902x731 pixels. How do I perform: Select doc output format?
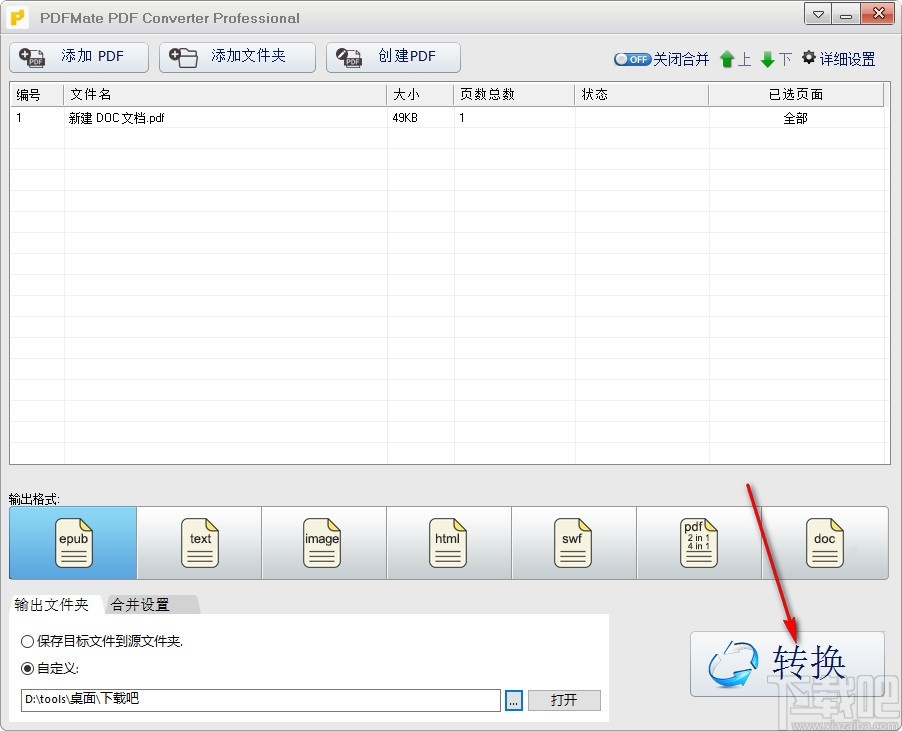825,543
